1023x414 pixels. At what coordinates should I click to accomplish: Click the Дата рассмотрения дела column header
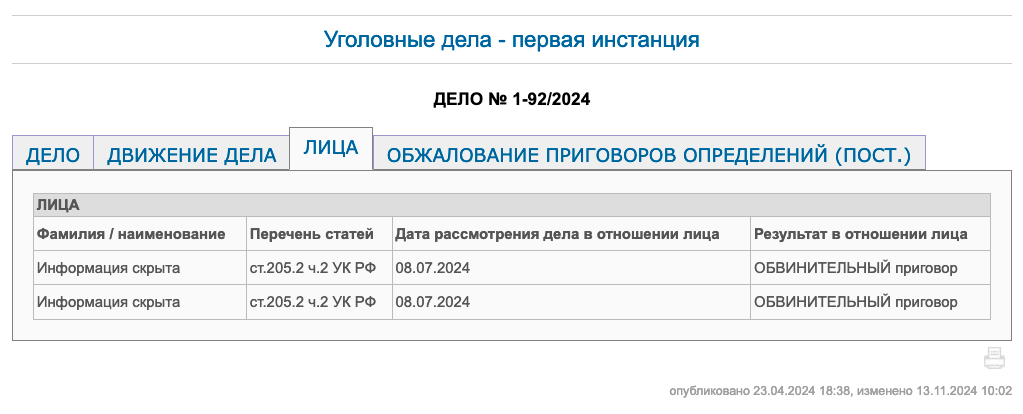(557, 235)
